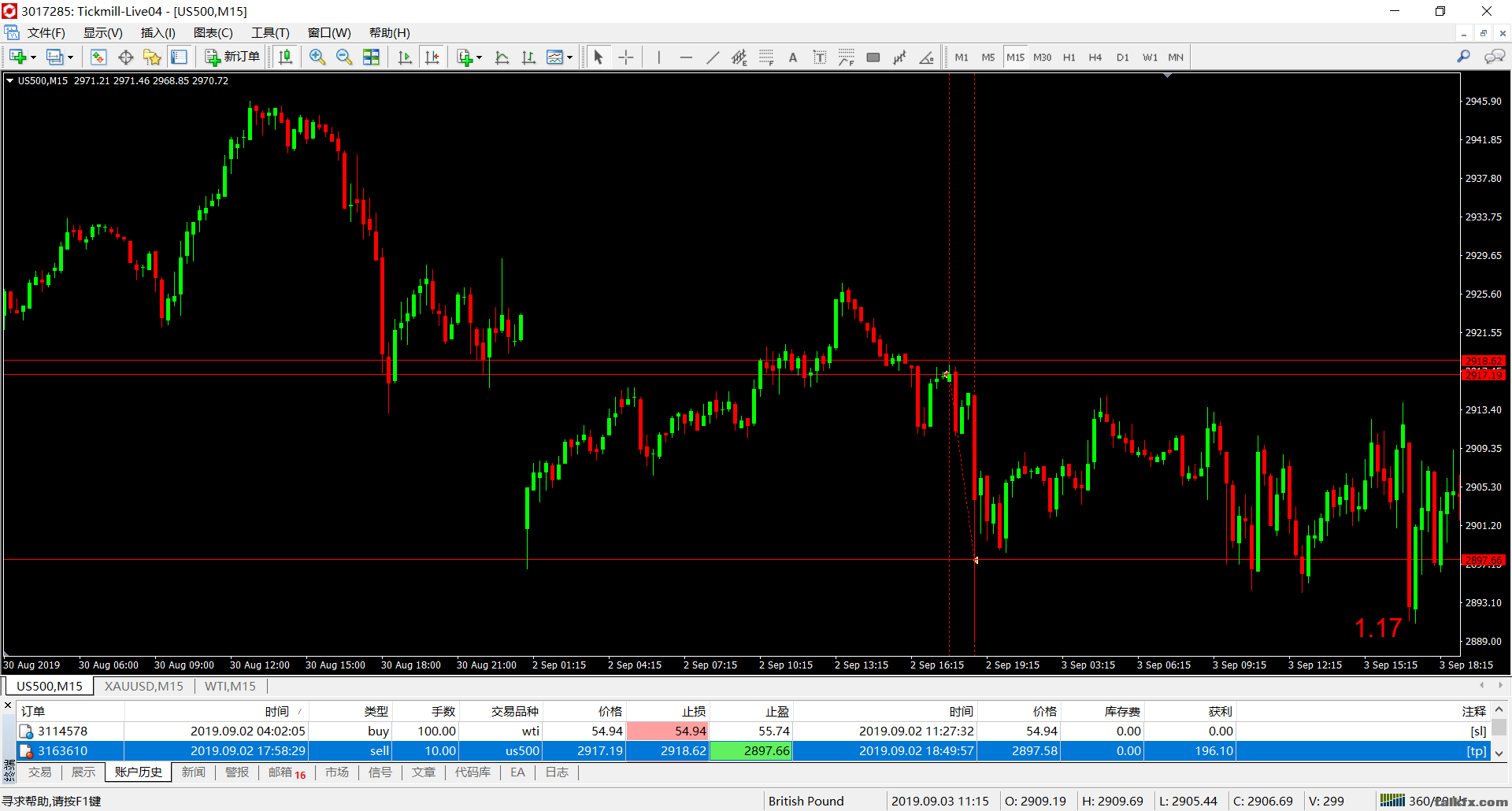Open the 帮助(H) menu
Viewport: 1512px width, 811px height.
pyautogui.click(x=389, y=32)
